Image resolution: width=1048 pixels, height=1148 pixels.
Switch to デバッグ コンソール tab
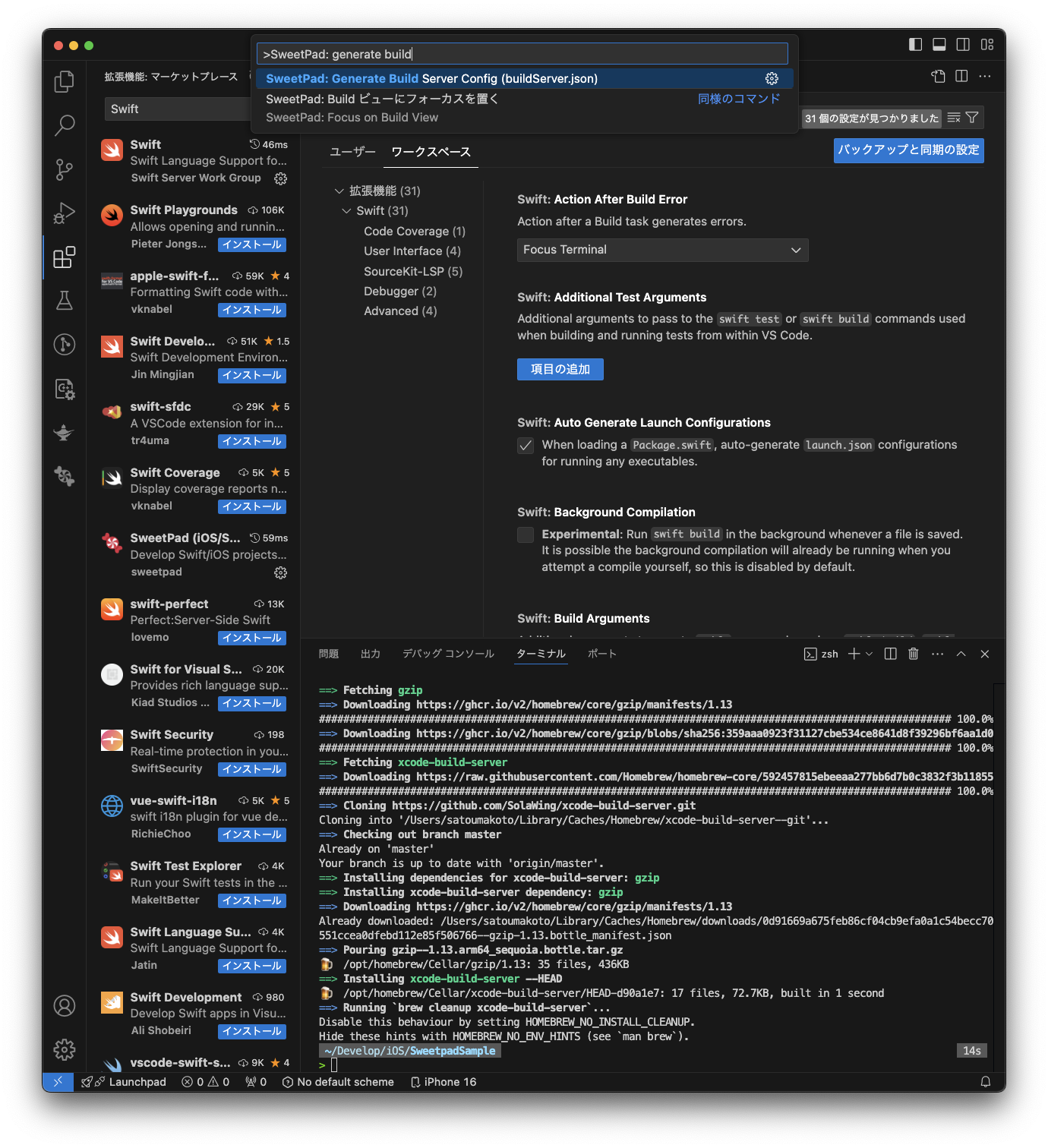448,654
